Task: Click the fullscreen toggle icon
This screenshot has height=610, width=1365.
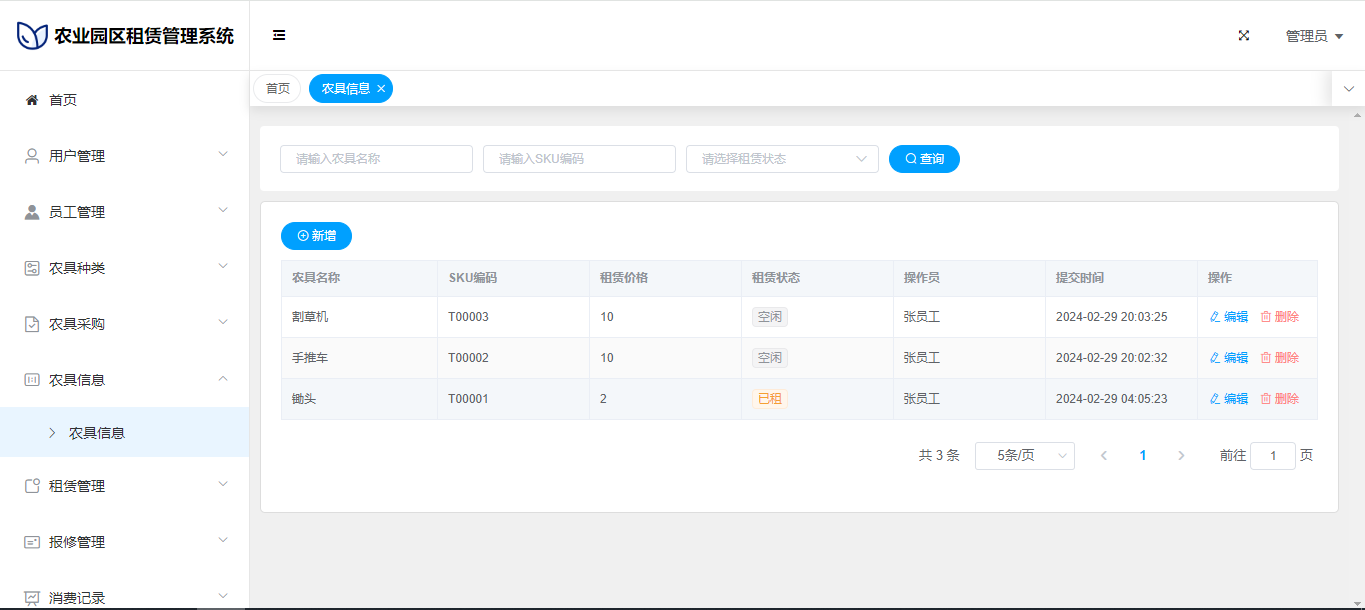Action: pyautogui.click(x=1244, y=35)
